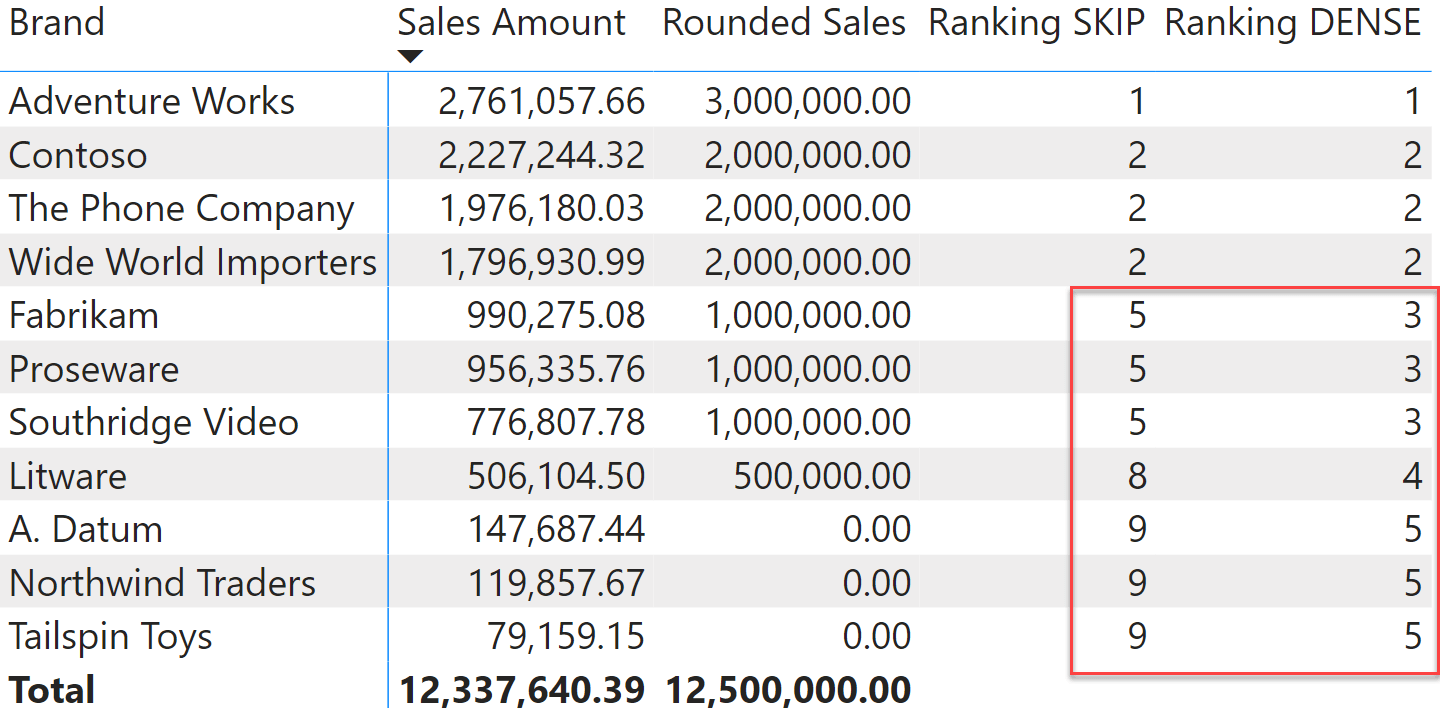The height and width of the screenshot is (708, 1440).
Task: Click Tailspin Toys' Ranking SKIP value 9
Action: [1137, 636]
